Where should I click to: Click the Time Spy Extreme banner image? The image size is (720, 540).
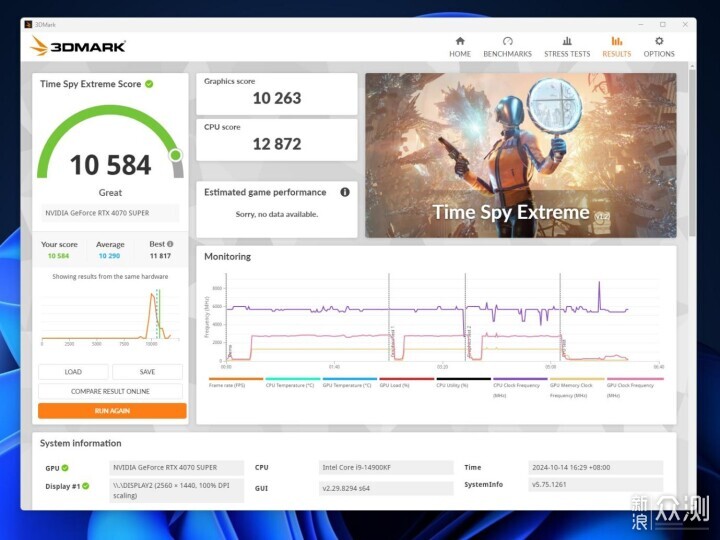tap(521, 155)
